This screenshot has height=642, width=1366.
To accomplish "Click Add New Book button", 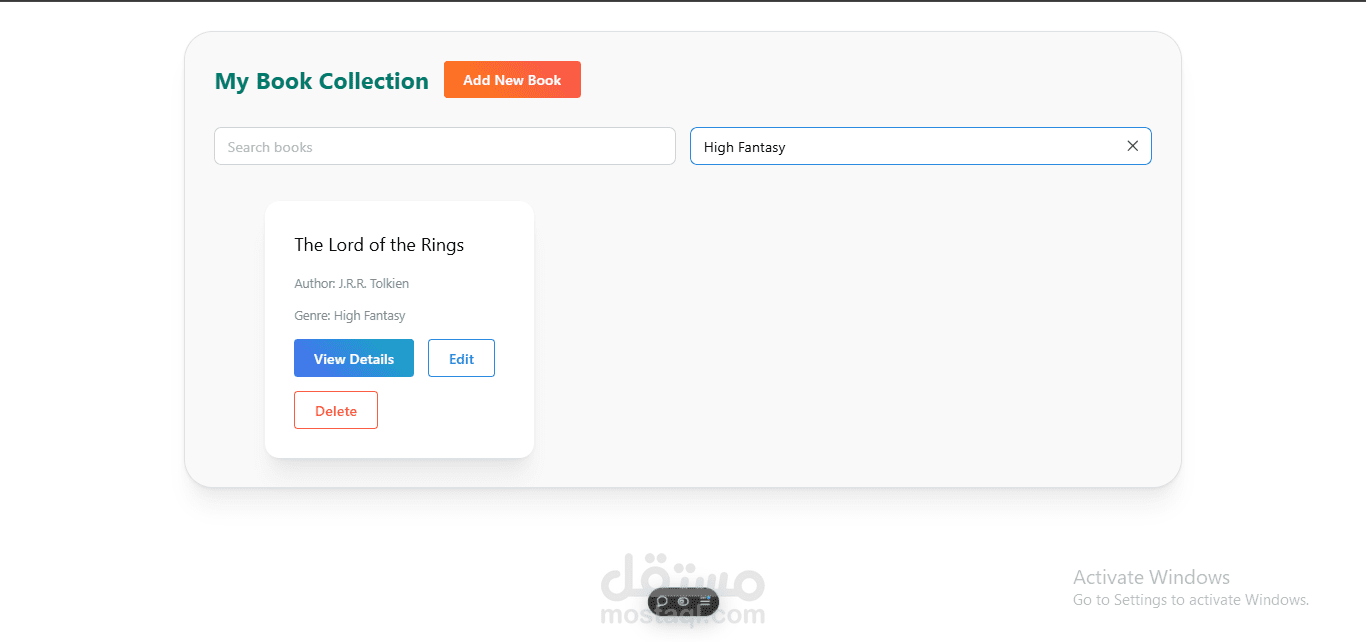I will point(512,80).
